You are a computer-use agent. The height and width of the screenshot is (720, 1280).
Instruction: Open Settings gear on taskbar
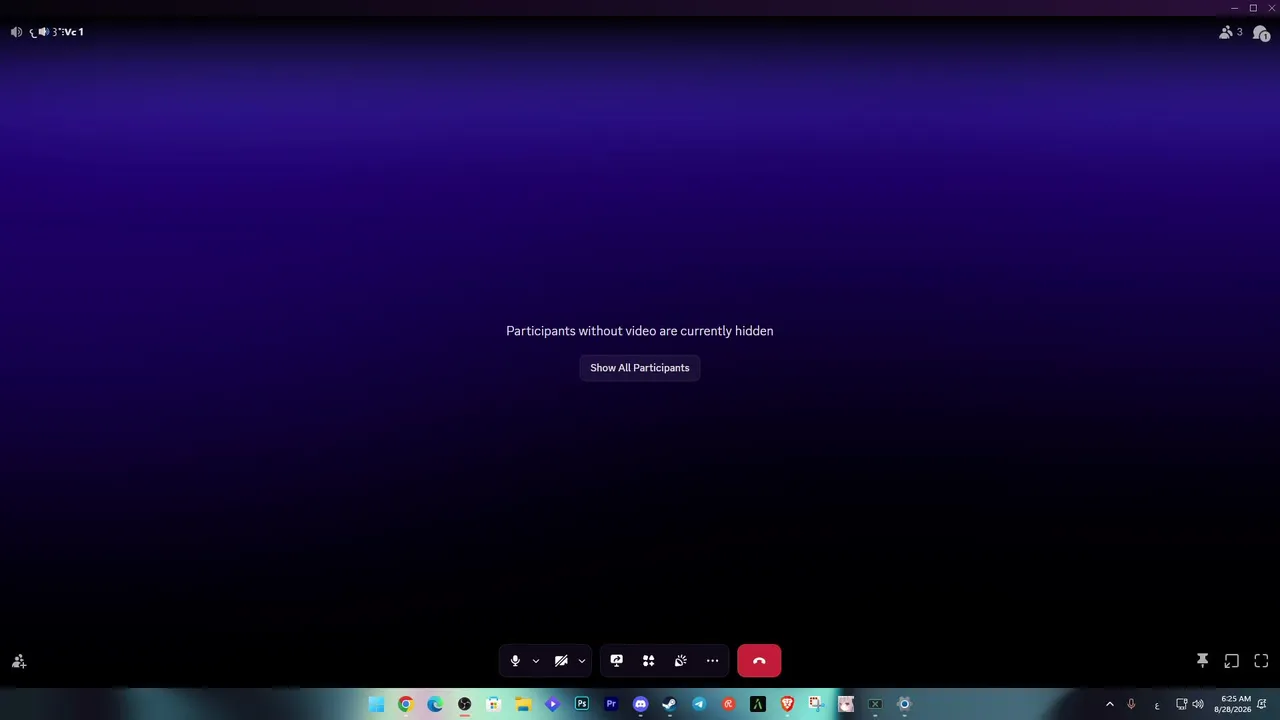904,704
